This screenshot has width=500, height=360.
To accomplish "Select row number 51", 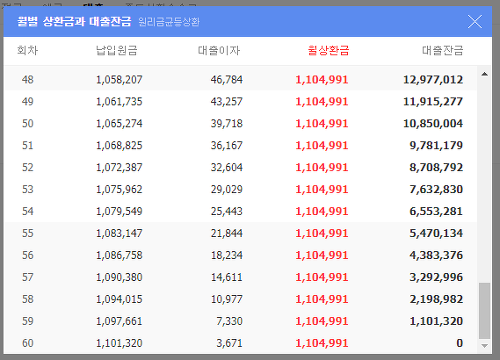I will point(28,145).
